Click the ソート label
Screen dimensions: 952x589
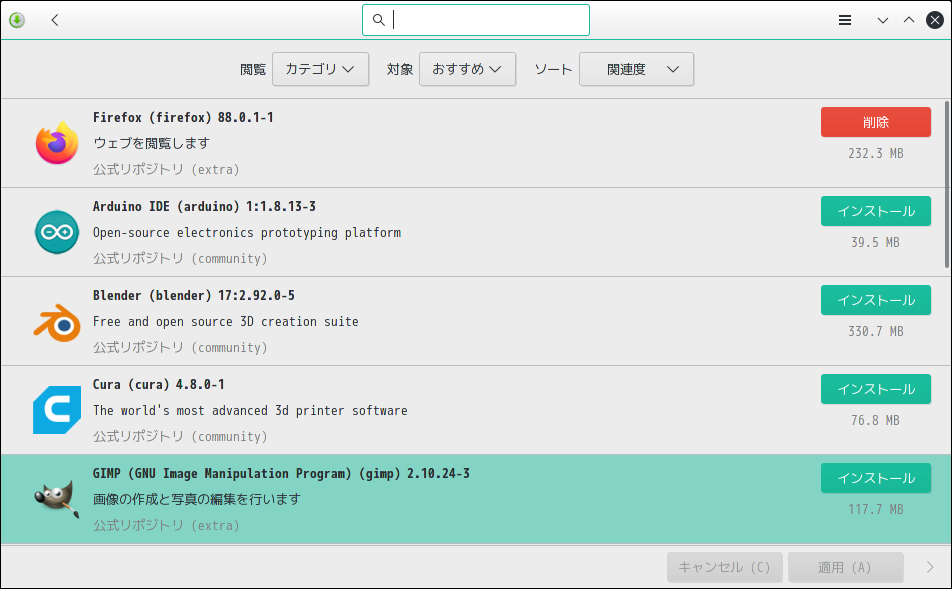pos(553,69)
